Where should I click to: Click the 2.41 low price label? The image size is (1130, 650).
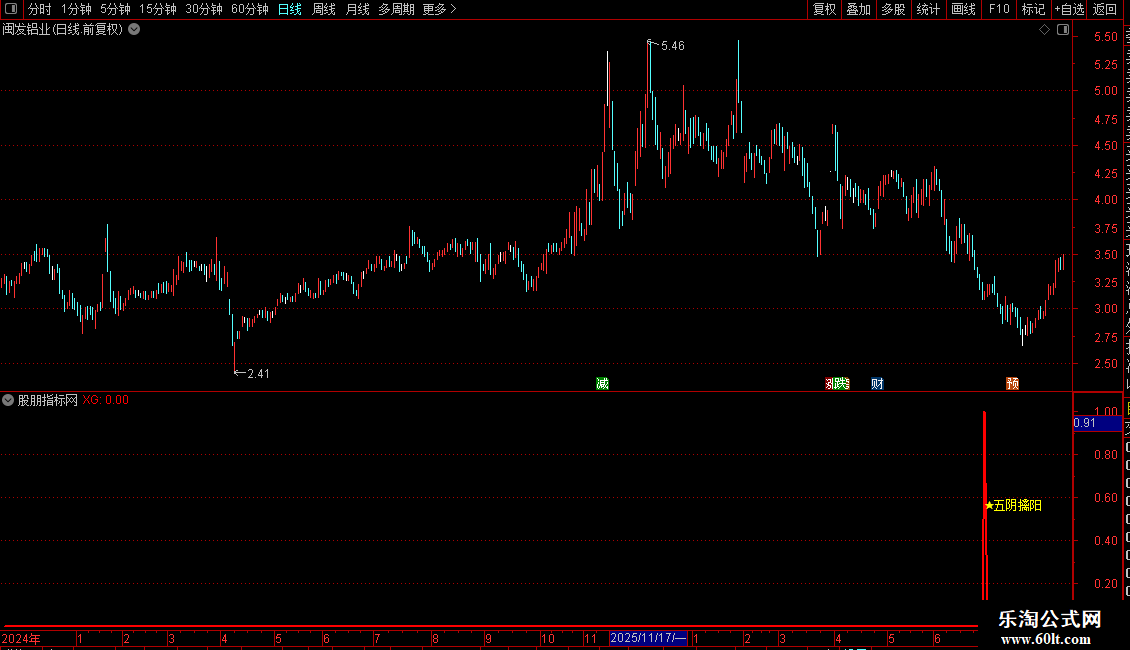(258, 373)
